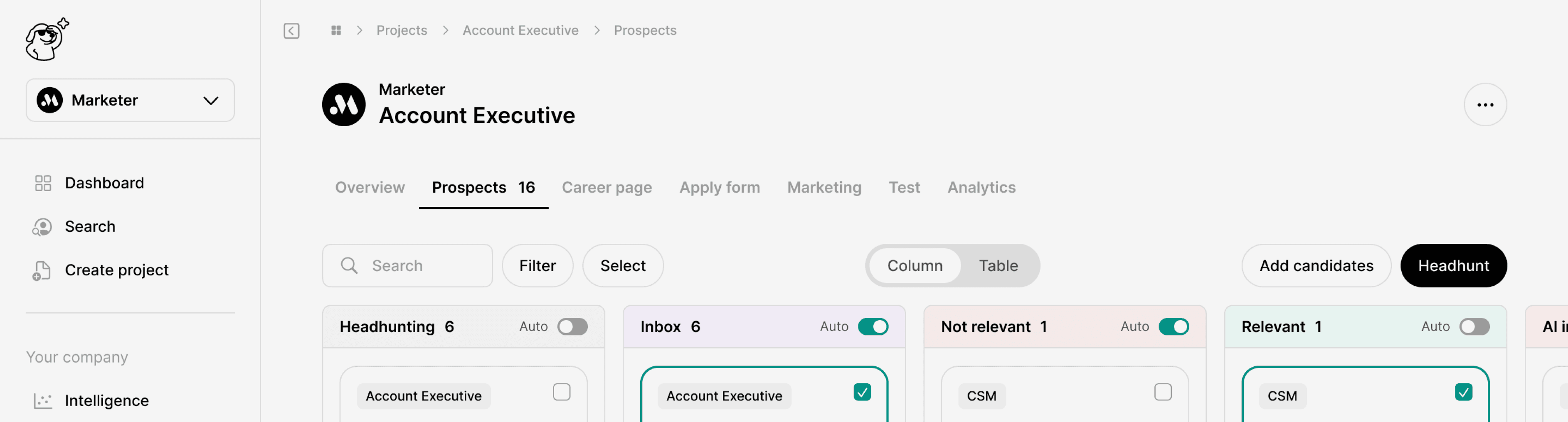Click the Headhunt button
The height and width of the screenshot is (422, 1568).
(1454, 266)
